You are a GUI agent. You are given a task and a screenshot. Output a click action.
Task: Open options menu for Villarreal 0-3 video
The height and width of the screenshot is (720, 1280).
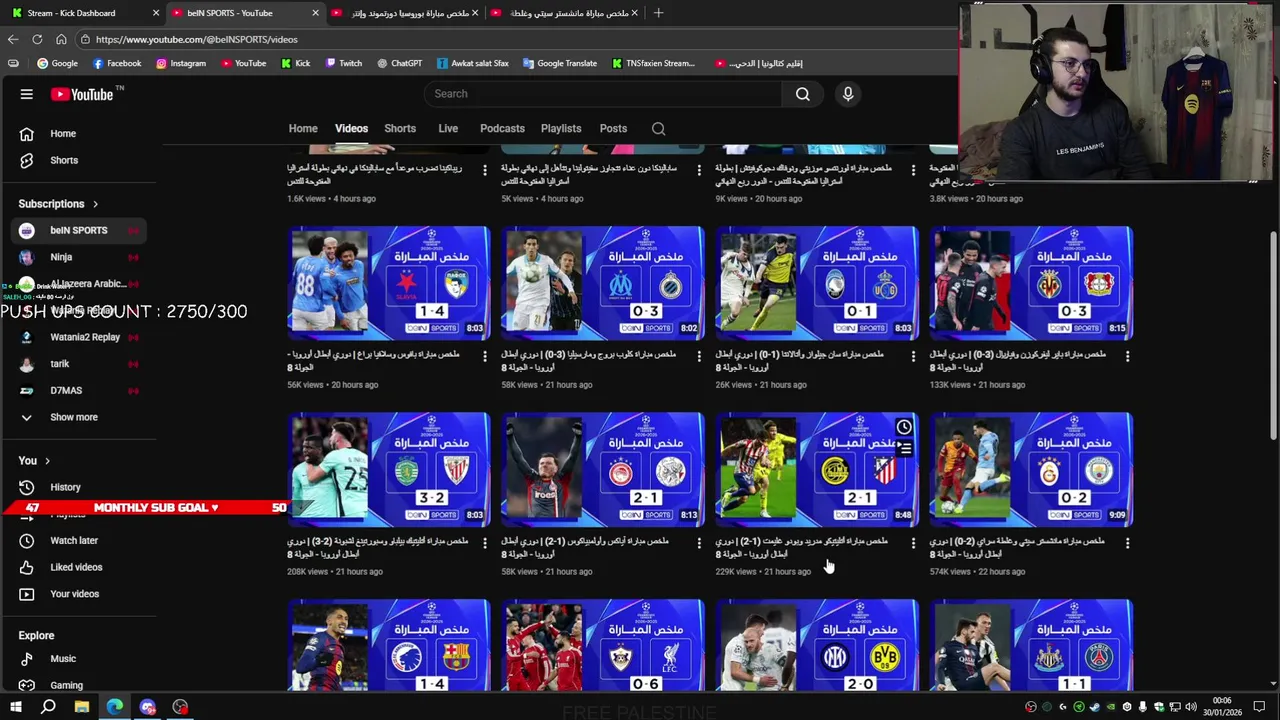coord(1127,356)
